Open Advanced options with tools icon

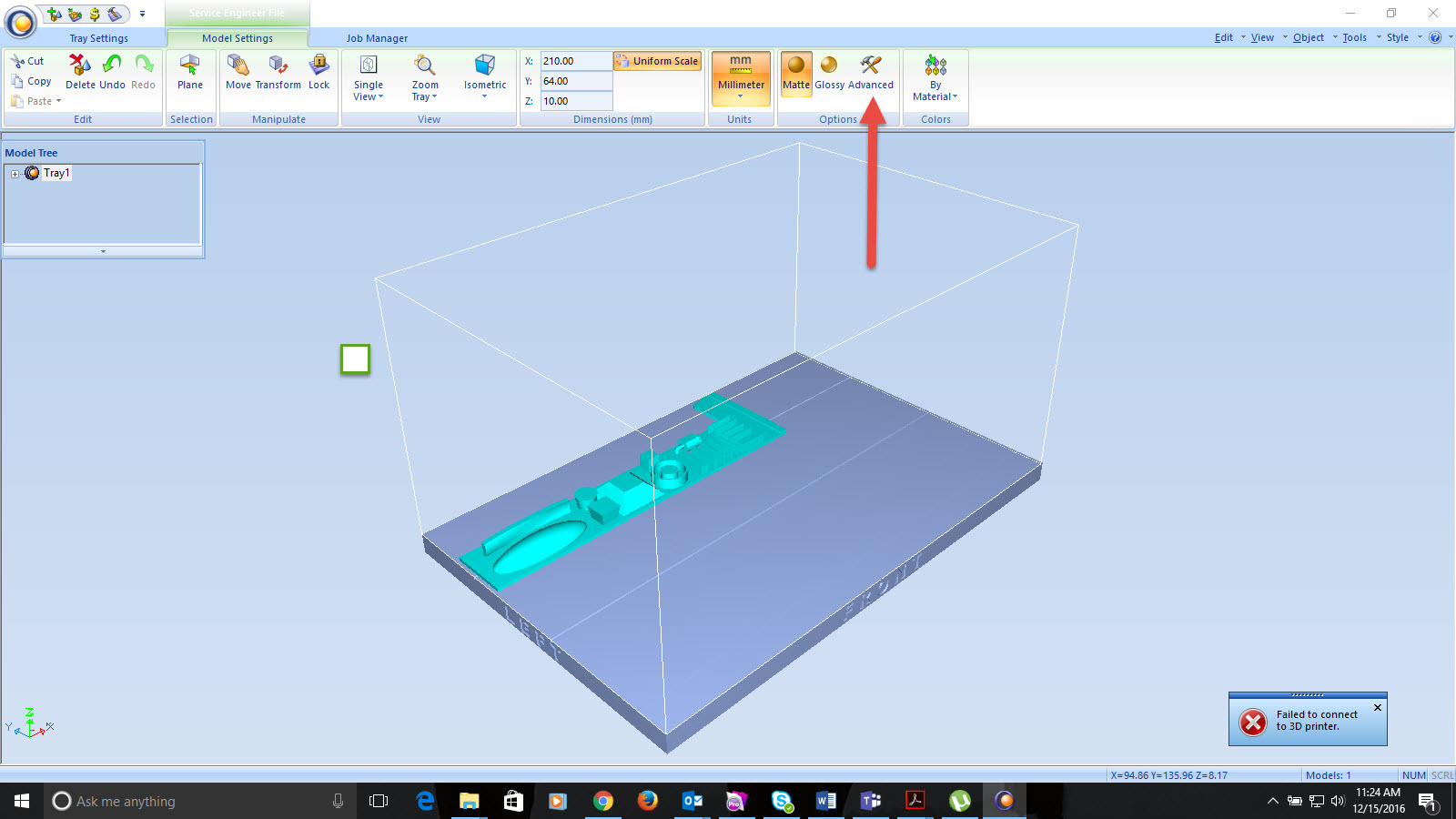871,66
